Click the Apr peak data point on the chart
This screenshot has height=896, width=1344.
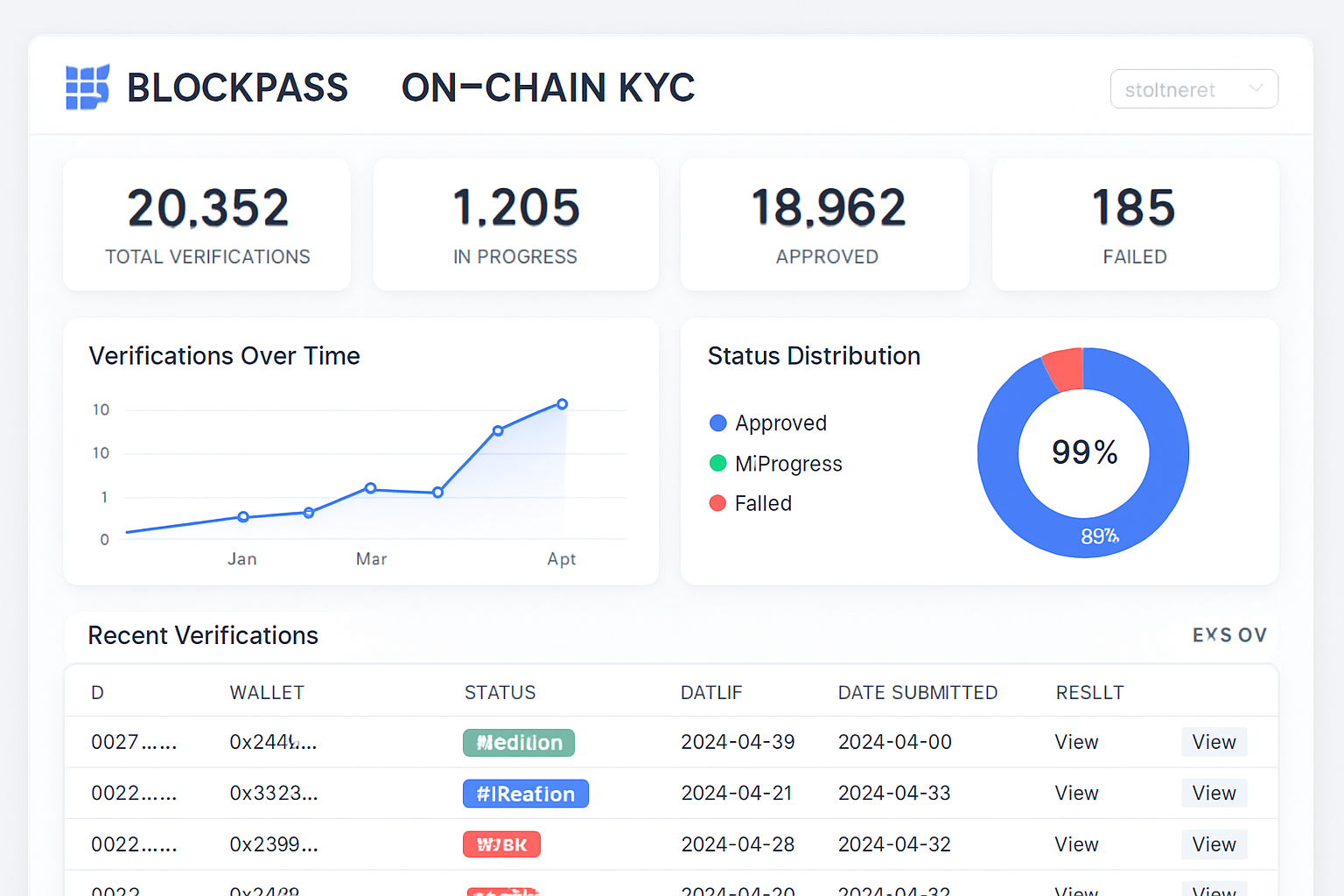562,403
